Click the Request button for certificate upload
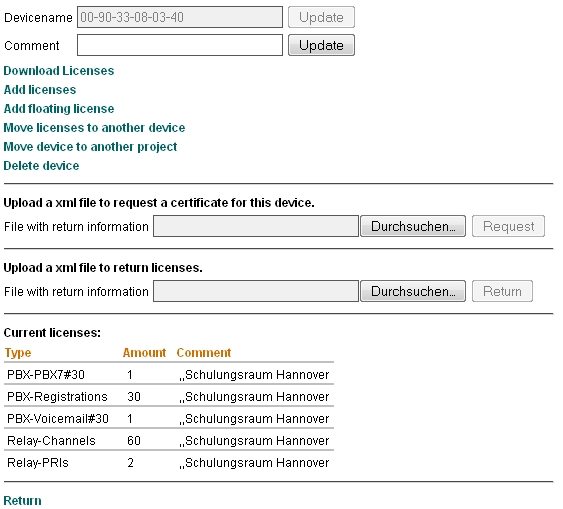Screen dimensions: 563x509 [x=508, y=226]
